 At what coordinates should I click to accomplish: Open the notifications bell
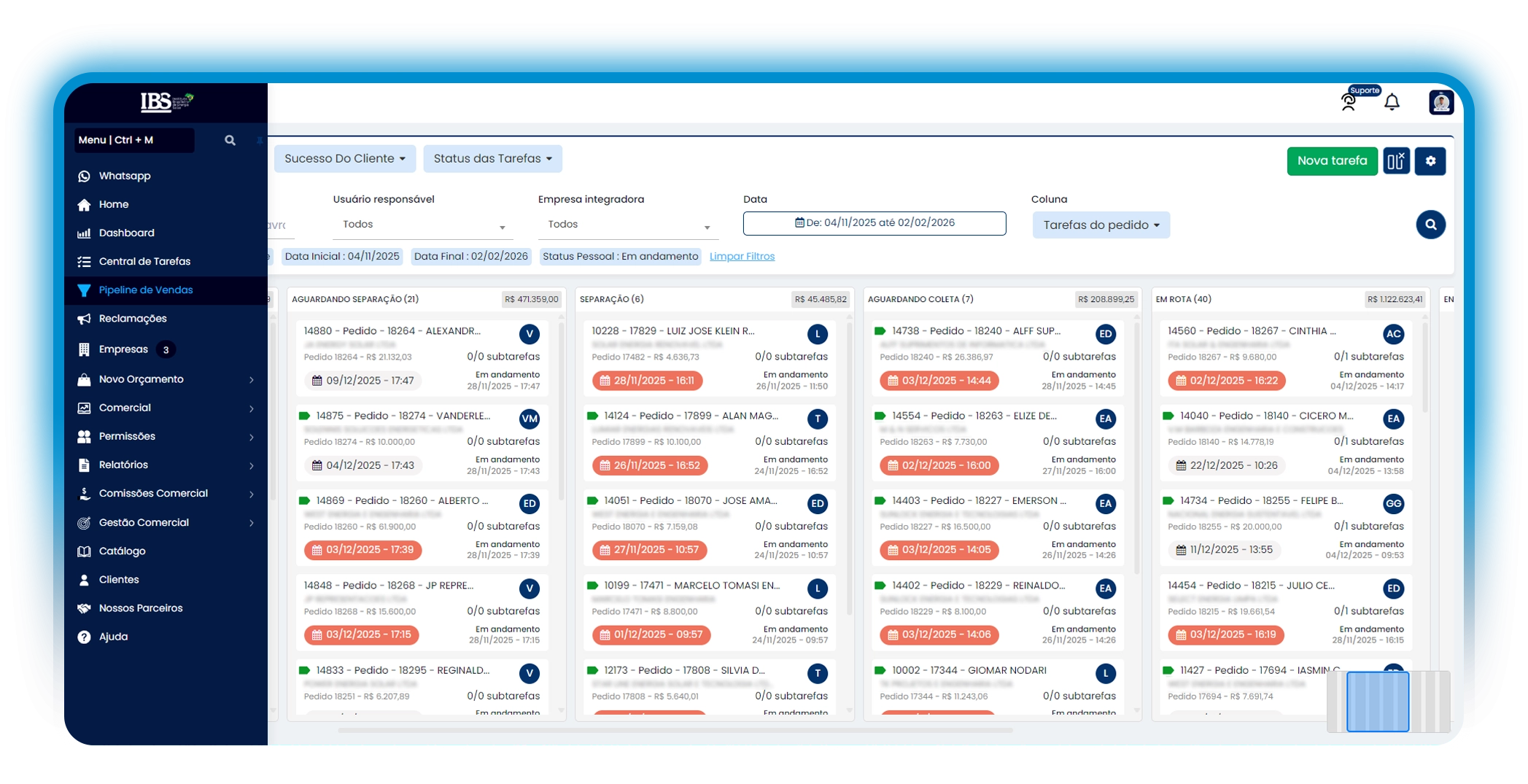click(x=1392, y=102)
